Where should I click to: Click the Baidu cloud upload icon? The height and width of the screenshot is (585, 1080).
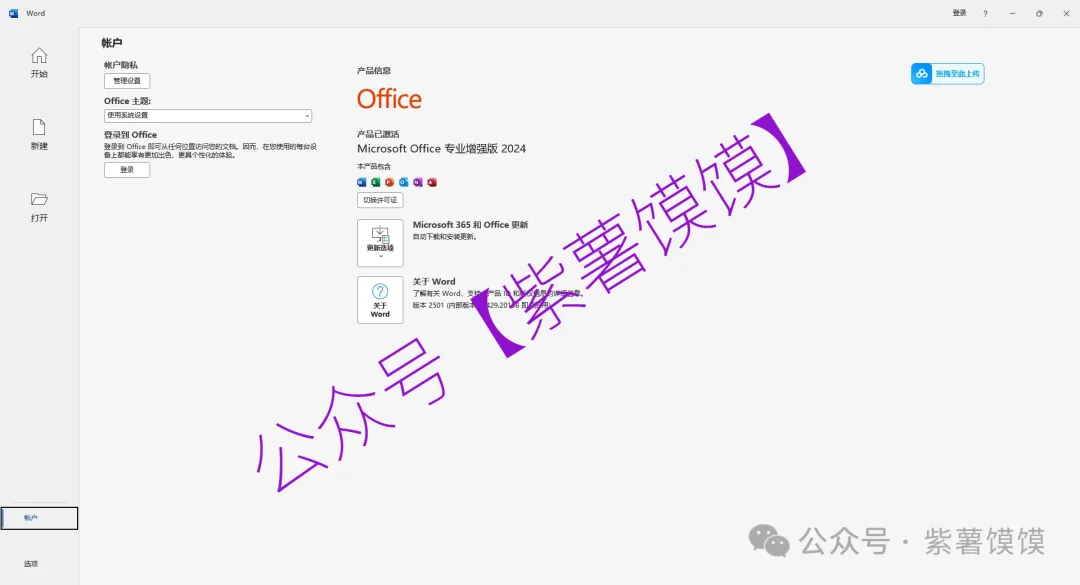click(947, 74)
